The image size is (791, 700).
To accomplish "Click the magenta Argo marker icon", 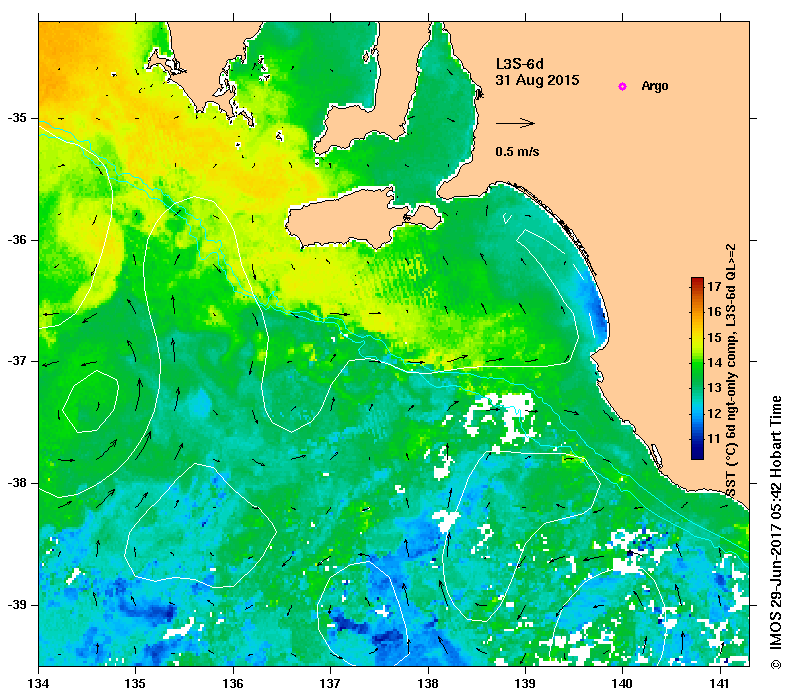I will [623, 87].
